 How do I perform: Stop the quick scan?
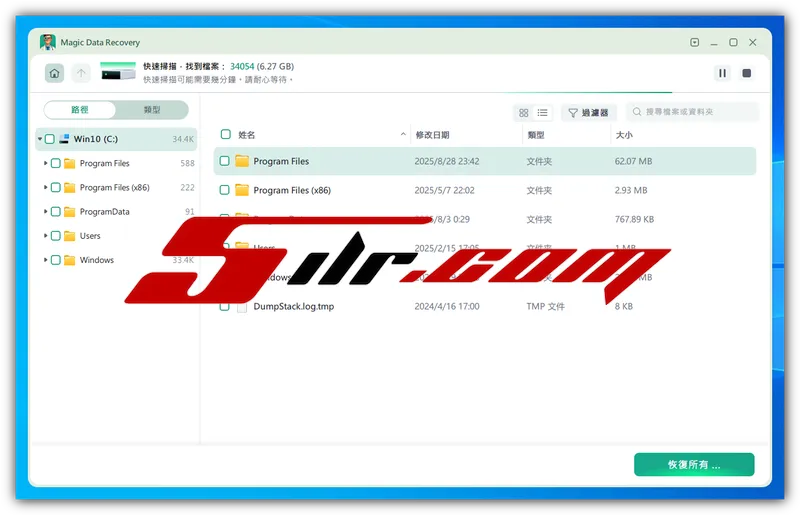[746, 73]
